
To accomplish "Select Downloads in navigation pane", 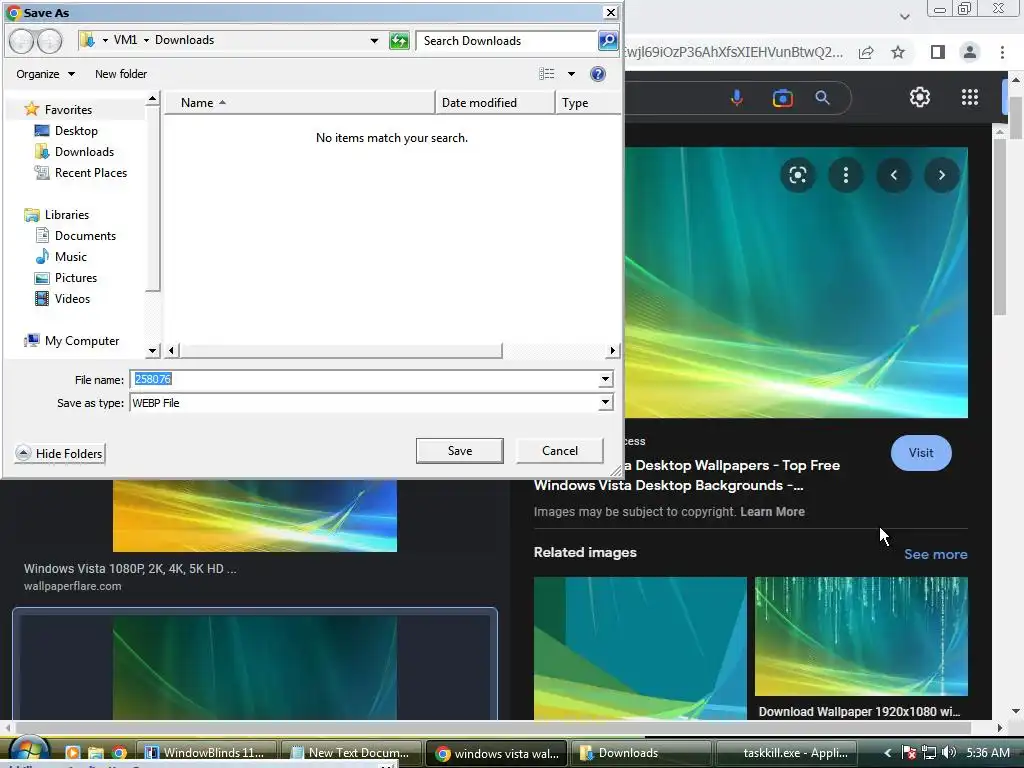I will pos(84,152).
